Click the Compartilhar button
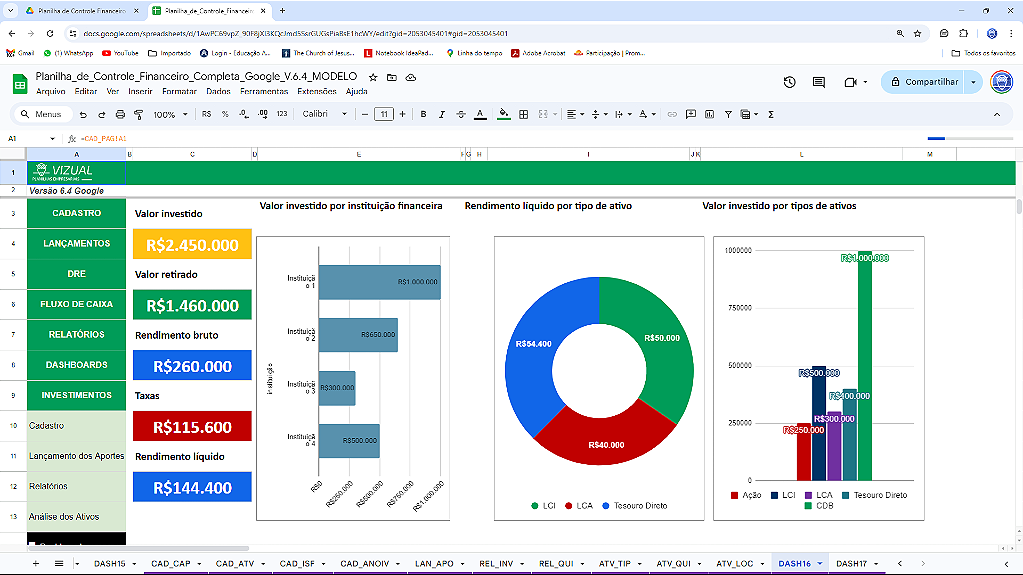 click(923, 82)
